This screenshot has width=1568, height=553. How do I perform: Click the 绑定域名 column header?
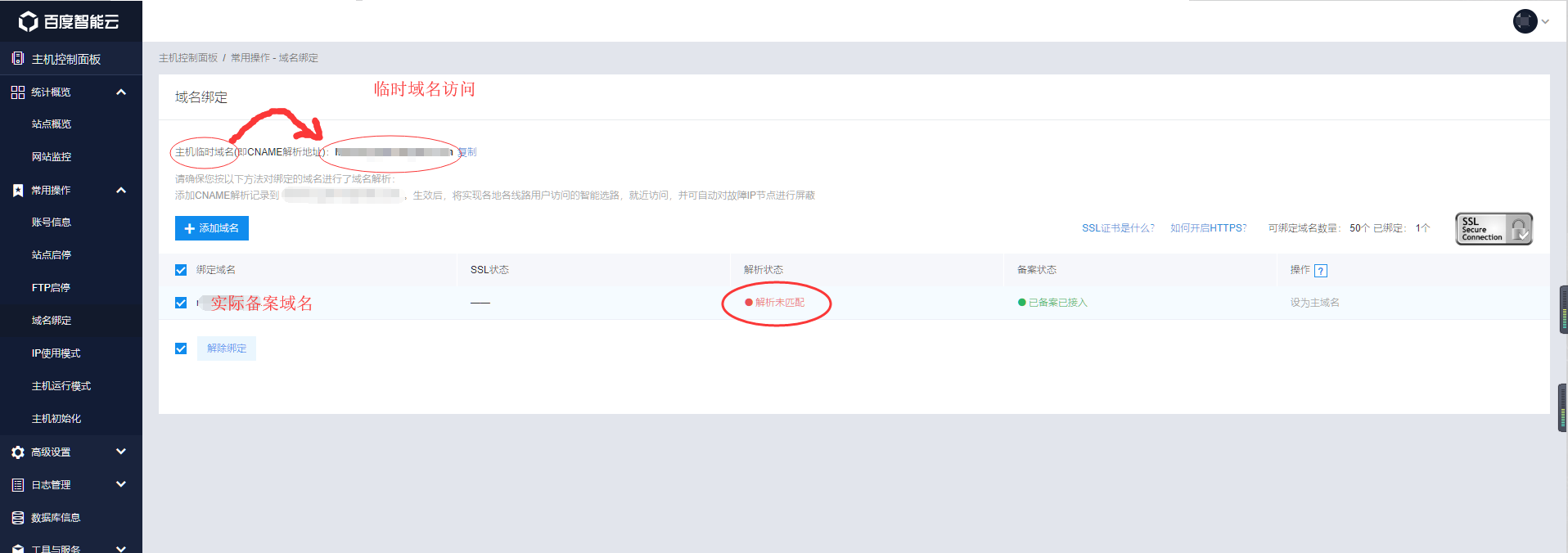point(216,270)
